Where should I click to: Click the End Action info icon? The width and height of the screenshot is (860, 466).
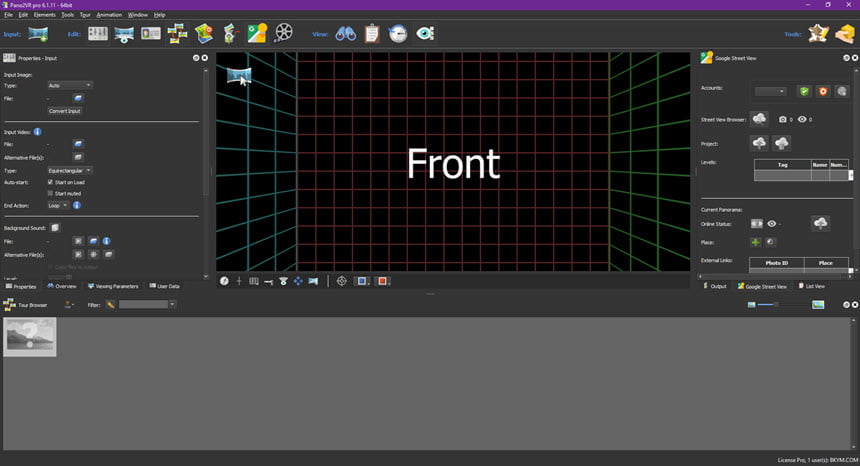[x=77, y=205]
